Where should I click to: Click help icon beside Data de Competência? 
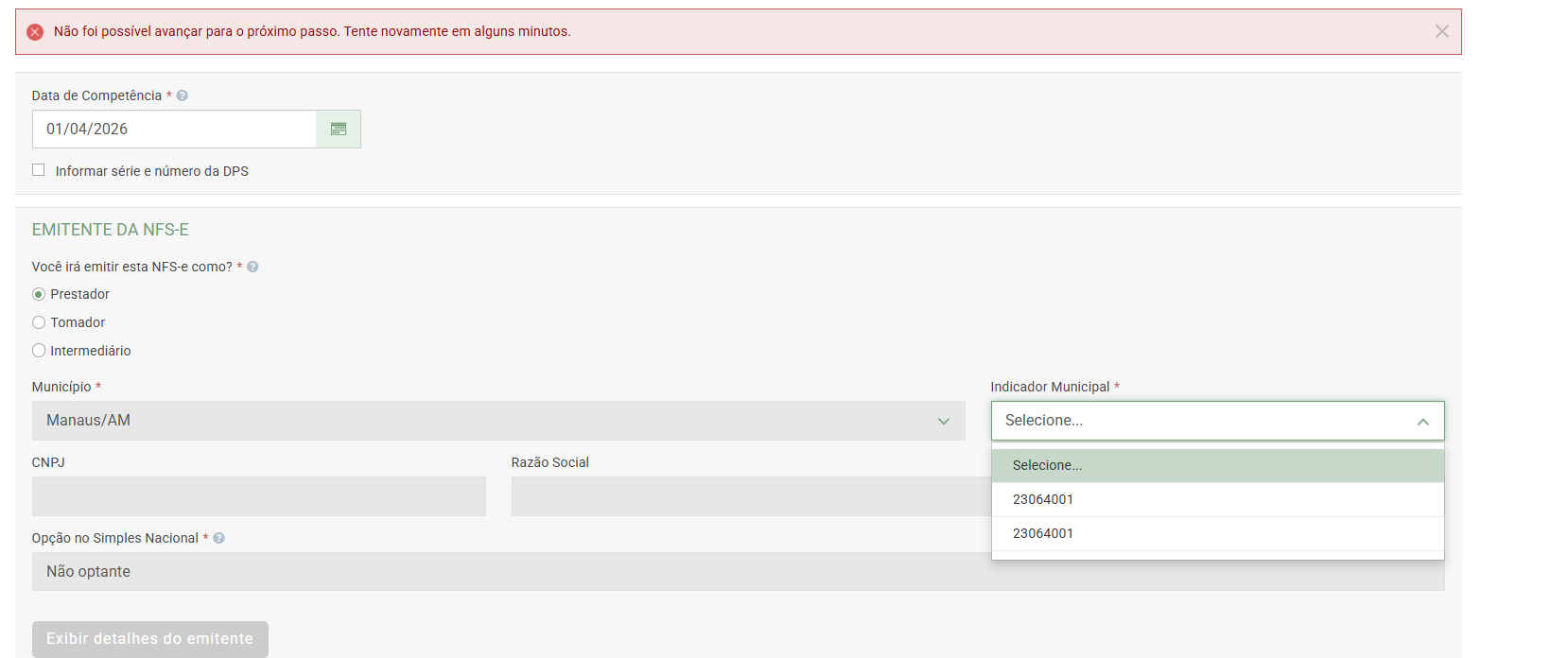tap(183, 95)
